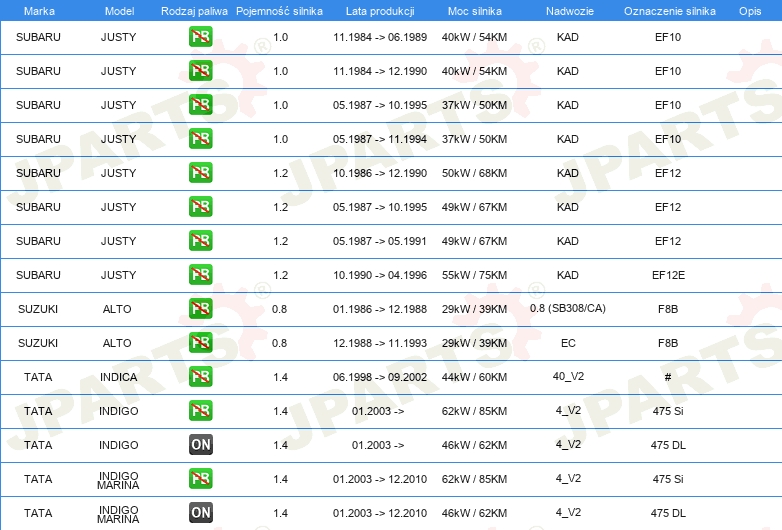Select the INDICA model cell
The height and width of the screenshot is (530, 782).
(x=118, y=377)
